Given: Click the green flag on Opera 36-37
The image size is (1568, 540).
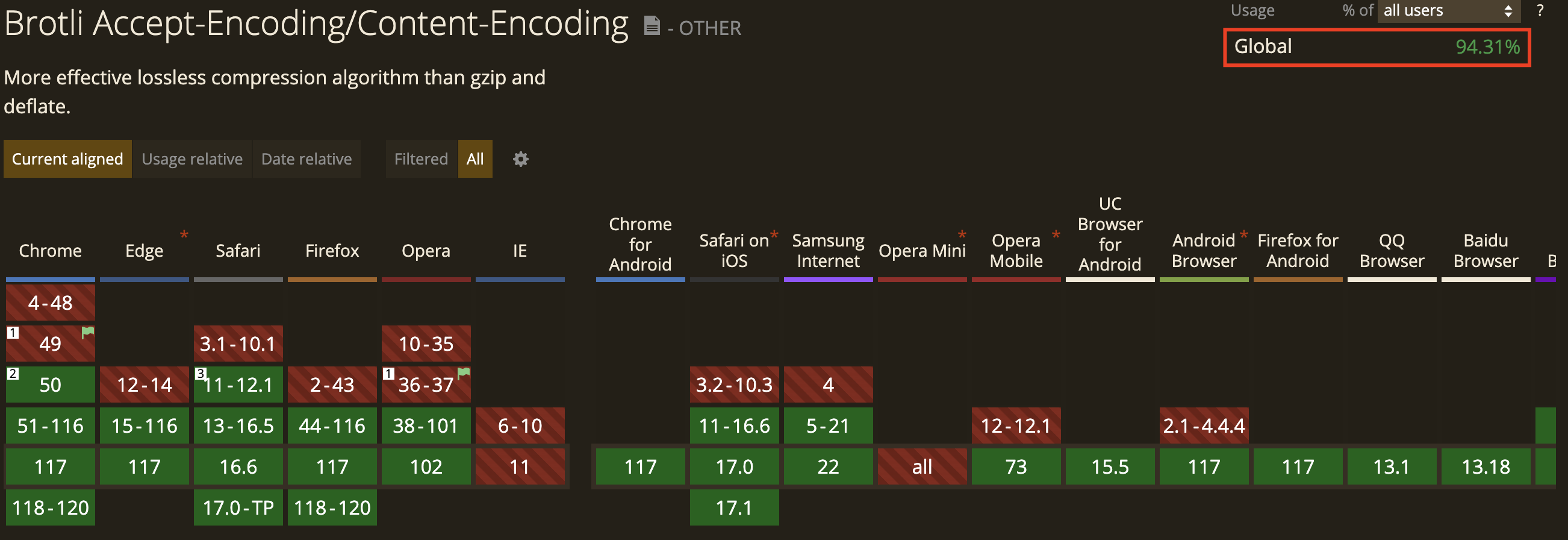Looking at the screenshot, I should pyautogui.click(x=464, y=372).
